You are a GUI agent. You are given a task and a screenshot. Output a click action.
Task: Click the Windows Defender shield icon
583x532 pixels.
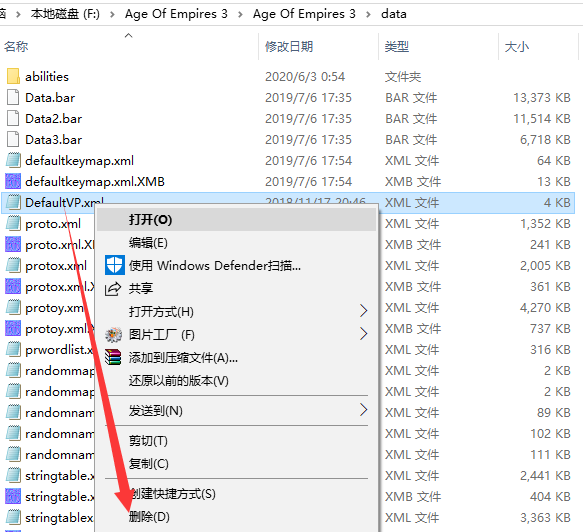115,265
